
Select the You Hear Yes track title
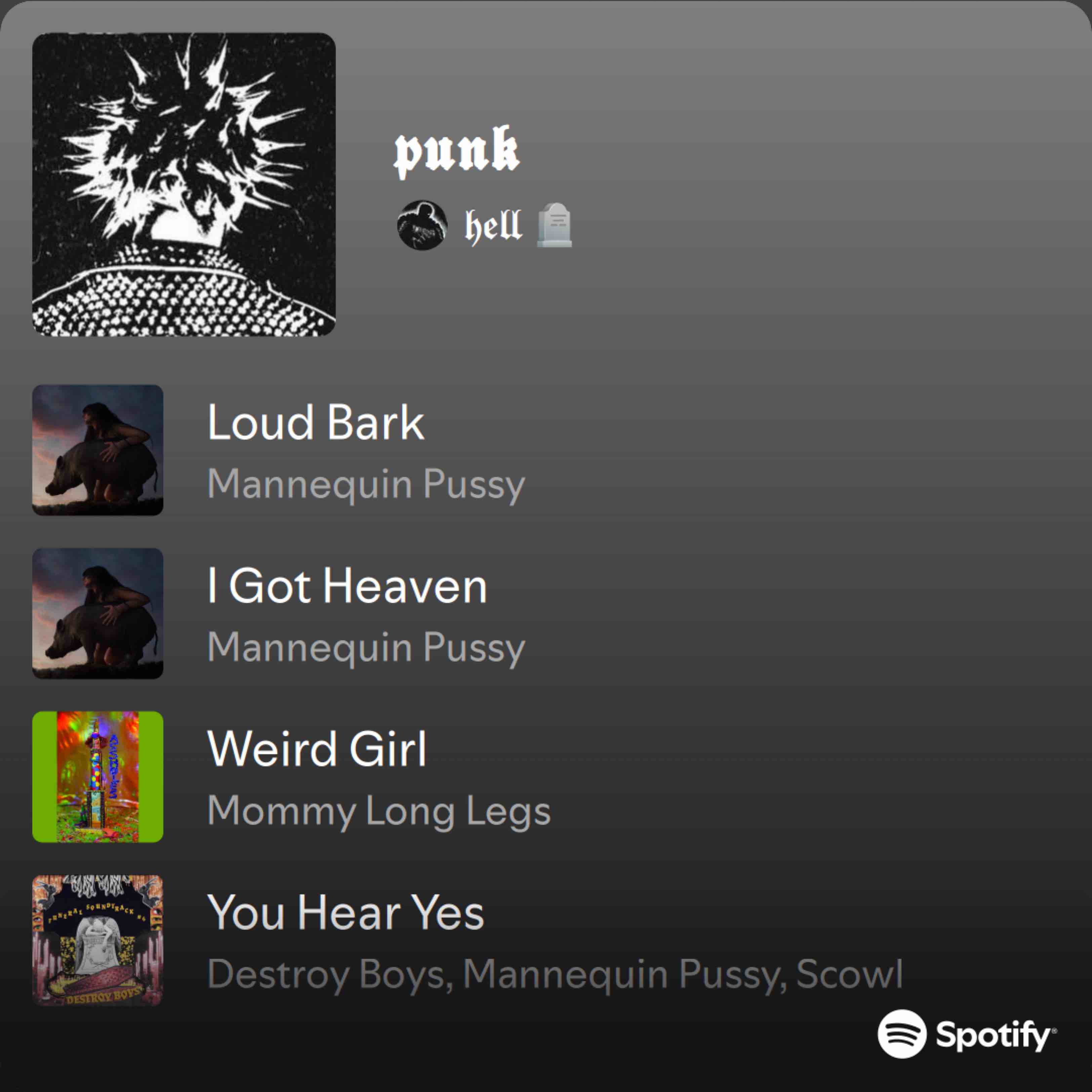point(346,912)
